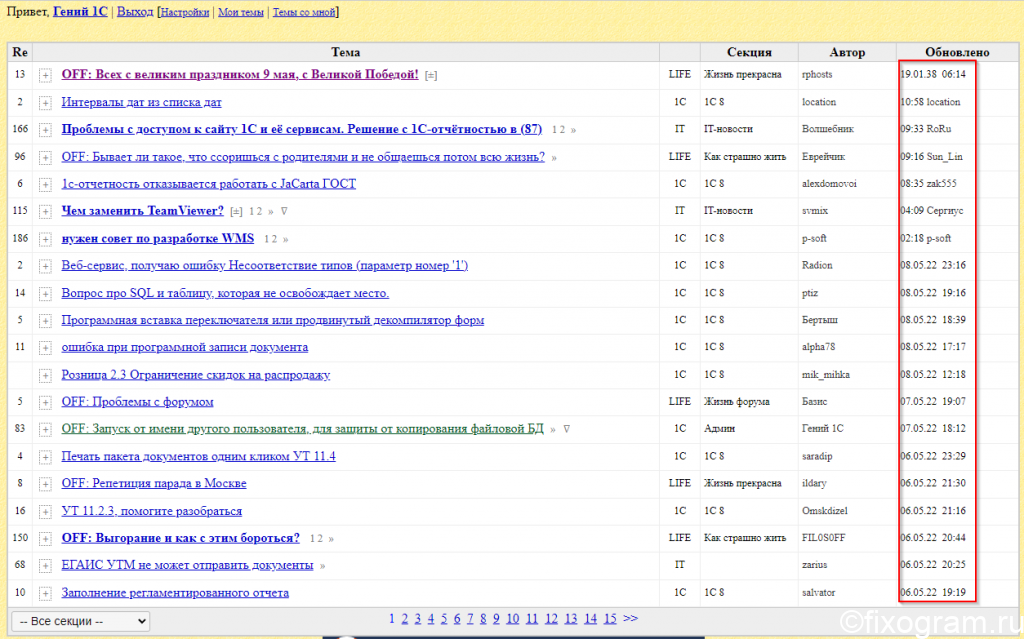Expand the plus box beside 'Чем заменить TeamViewer?'
The width and height of the screenshot is (1024, 639).
[45, 212]
